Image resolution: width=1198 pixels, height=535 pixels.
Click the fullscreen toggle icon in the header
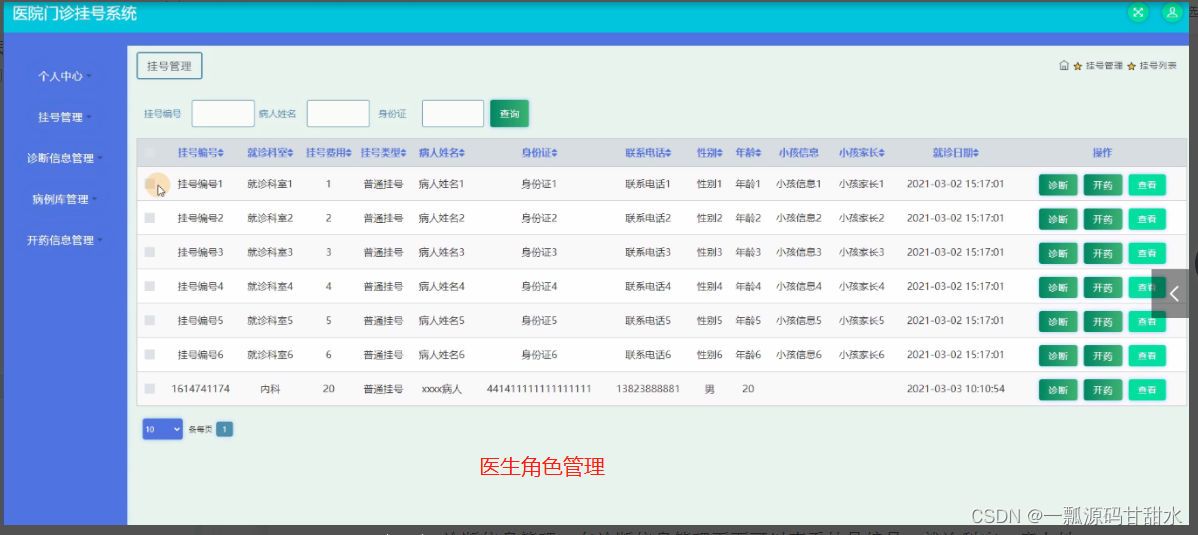(x=1138, y=12)
